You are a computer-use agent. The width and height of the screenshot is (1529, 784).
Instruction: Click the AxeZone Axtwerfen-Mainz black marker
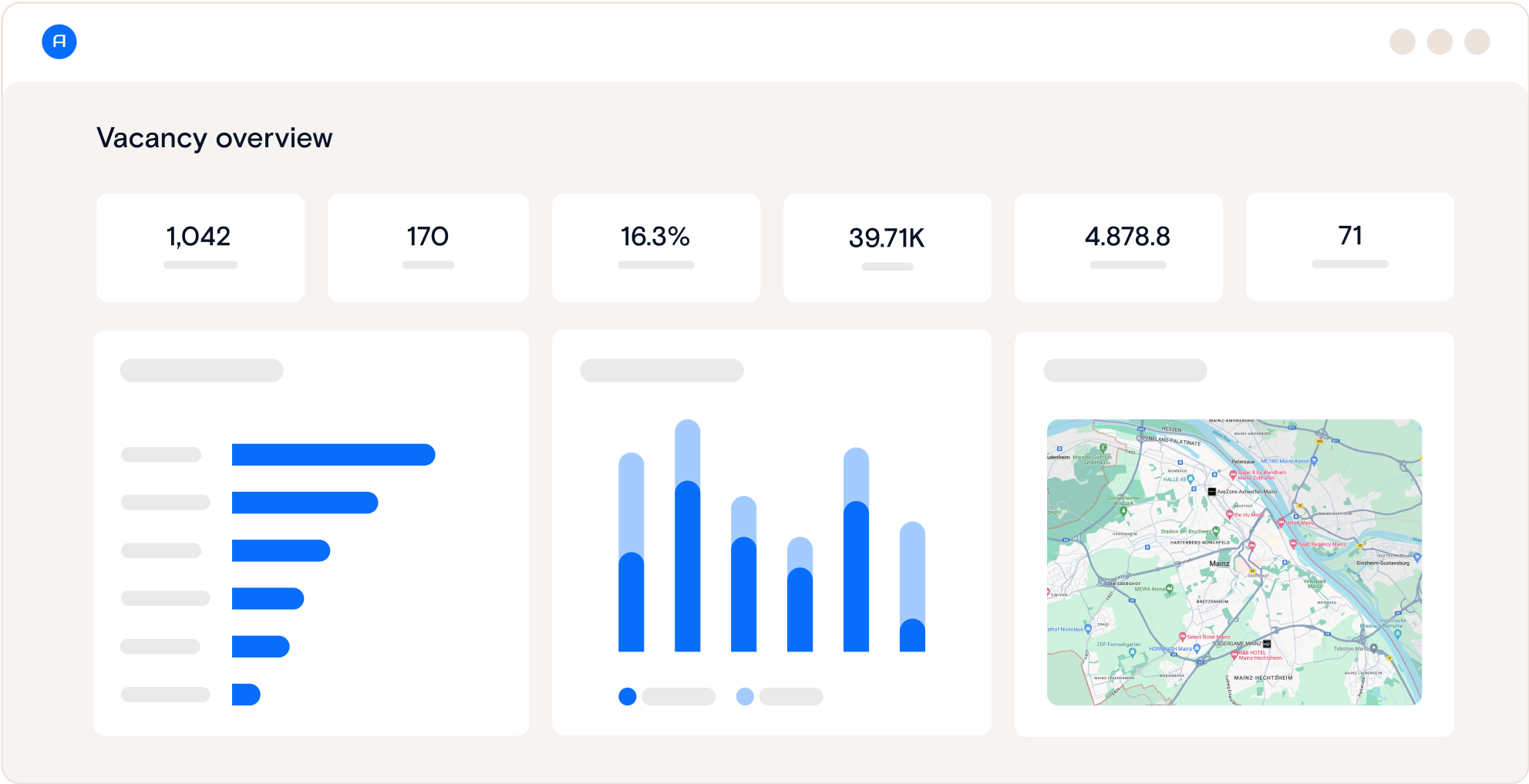click(1212, 492)
